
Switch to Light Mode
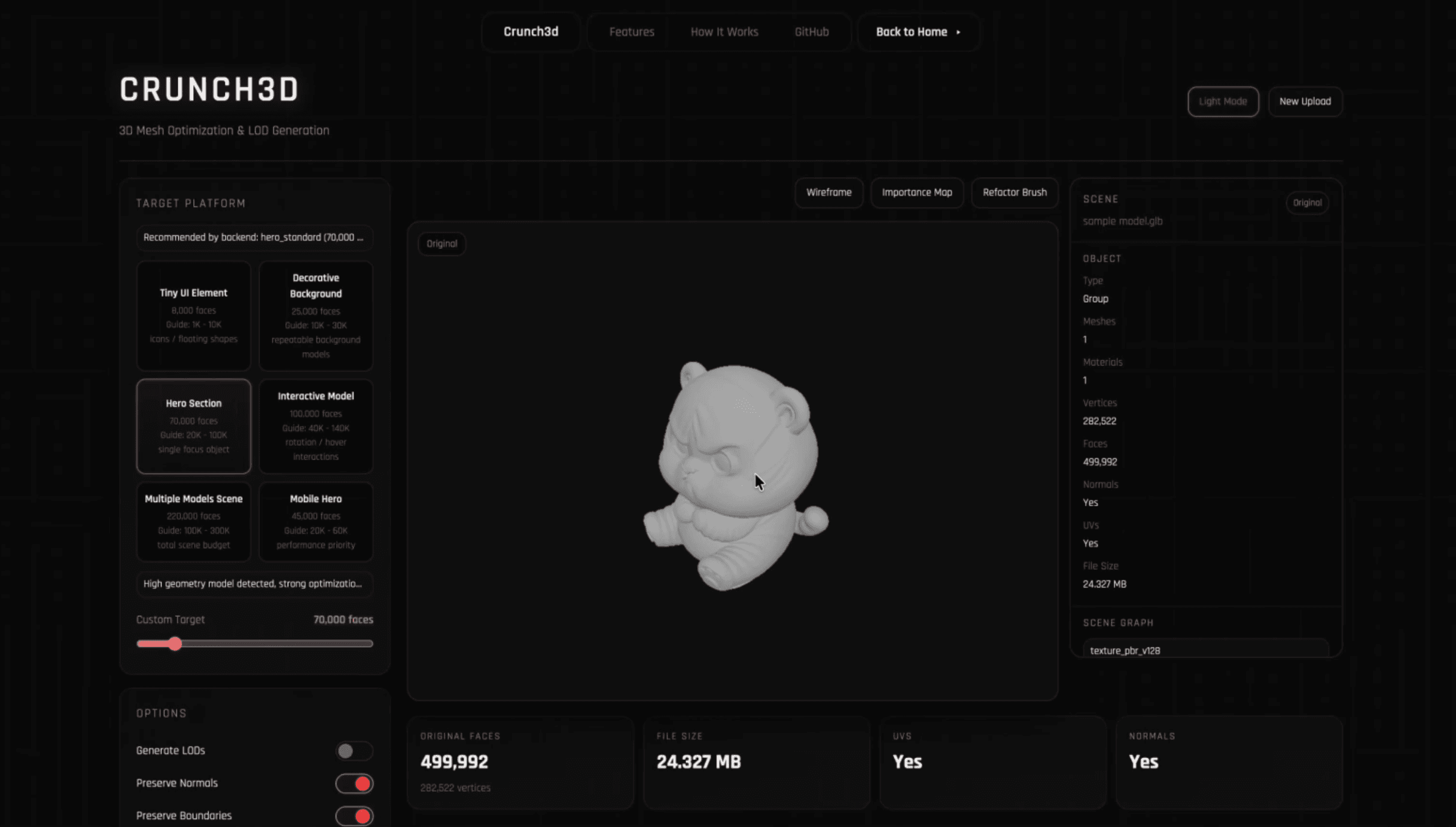coord(1223,101)
